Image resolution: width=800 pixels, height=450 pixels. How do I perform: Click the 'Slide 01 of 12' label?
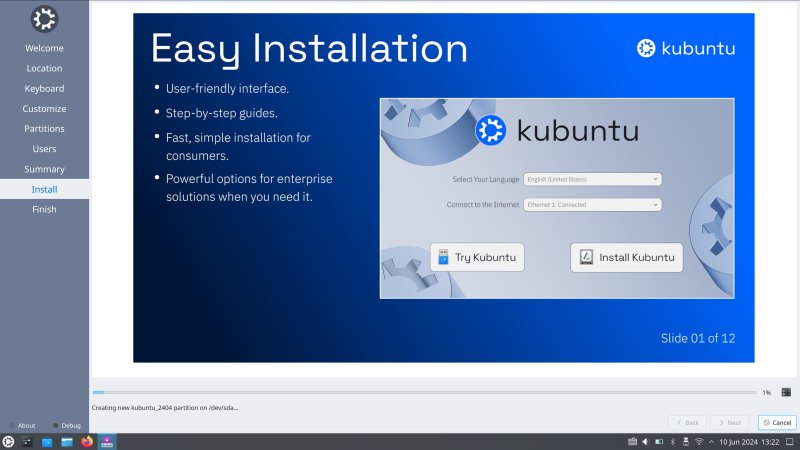pos(698,338)
